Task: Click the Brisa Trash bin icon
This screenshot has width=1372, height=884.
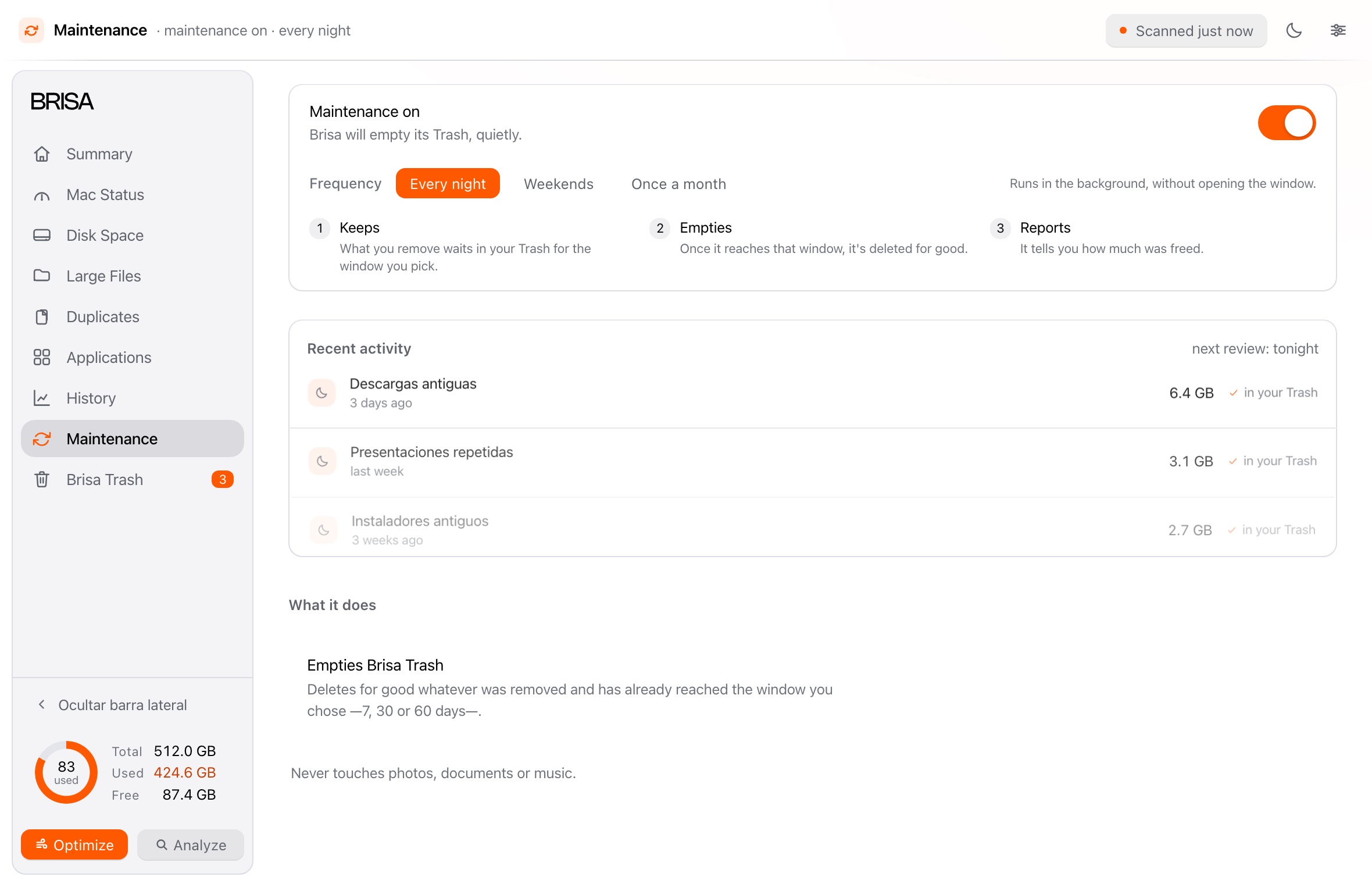Action: [42, 480]
